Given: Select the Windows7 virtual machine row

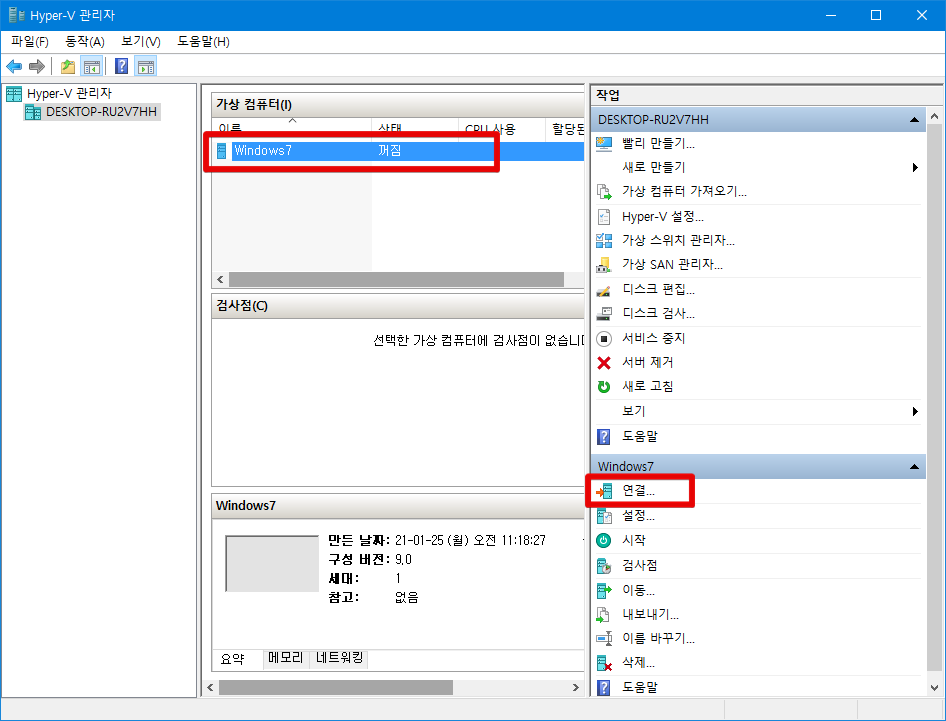Looking at the screenshot, I should pos(398,151).
